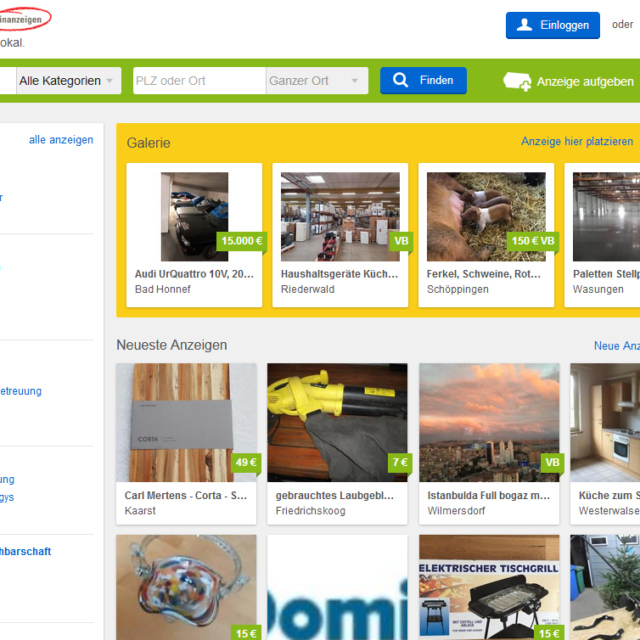Open the Haushaltsgeräte warehouse thumbnail
This screenshot has height=640, width=640.
tap(340, 217)
